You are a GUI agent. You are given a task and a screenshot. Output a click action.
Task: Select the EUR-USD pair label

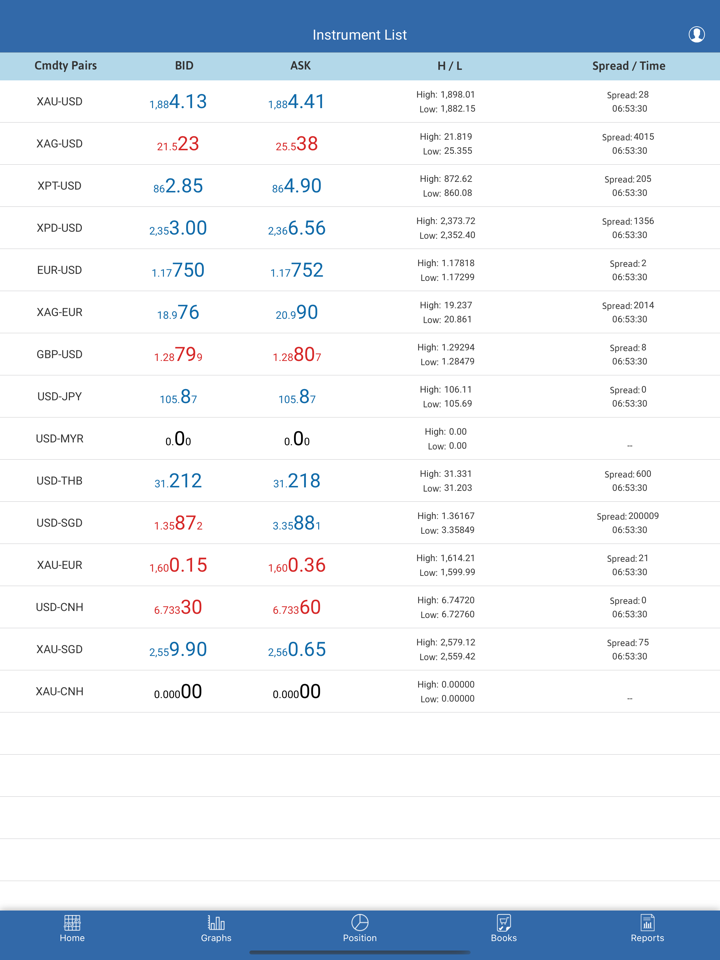click(x=59, y=270)
